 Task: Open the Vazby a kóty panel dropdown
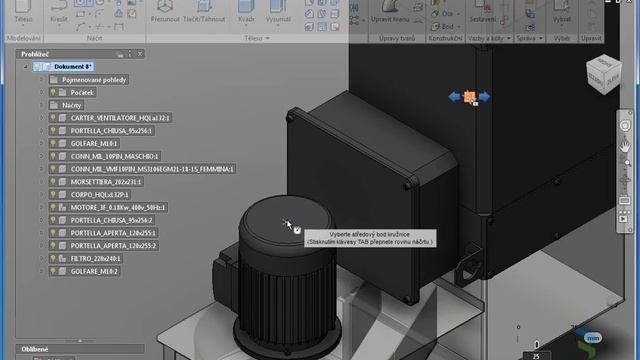509,38
